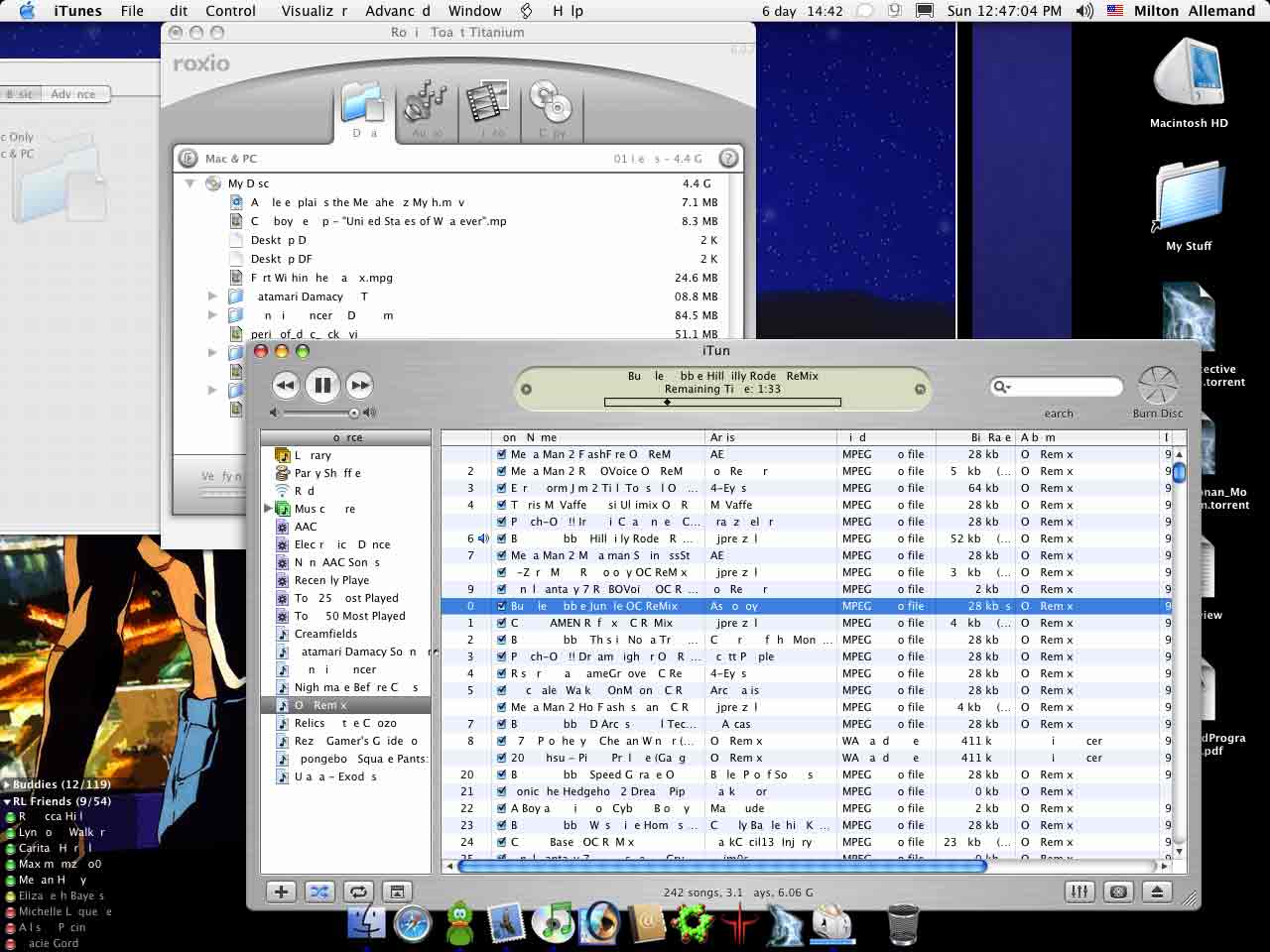Click the song list scroll left arrow

449,866
